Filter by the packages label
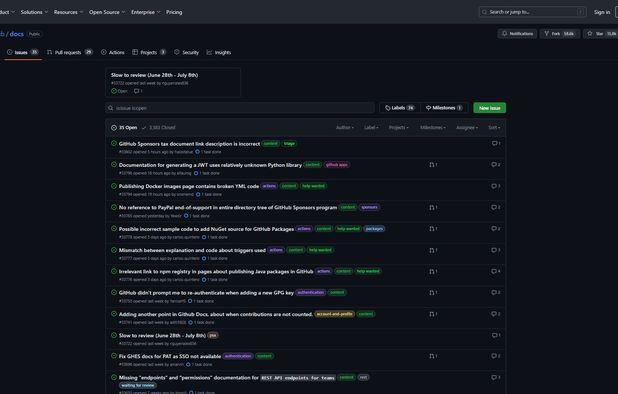 coord(374,229)
